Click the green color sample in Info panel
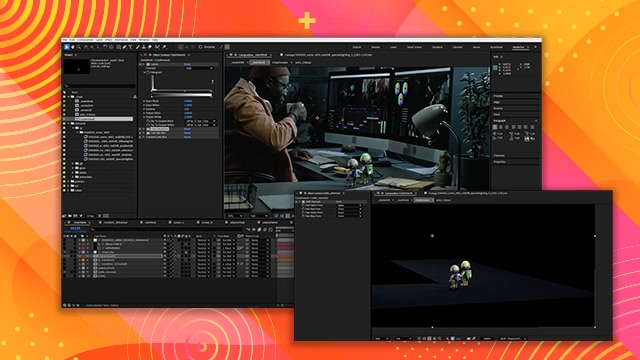This screenshot has height=360, width=640. point(495,68)
